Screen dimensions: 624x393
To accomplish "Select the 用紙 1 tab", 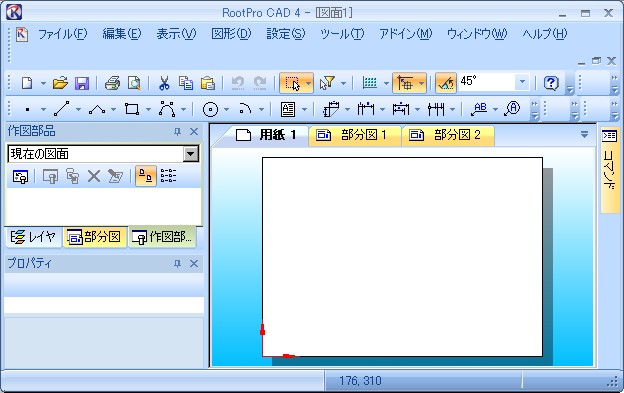I will [x=266, y=135].
